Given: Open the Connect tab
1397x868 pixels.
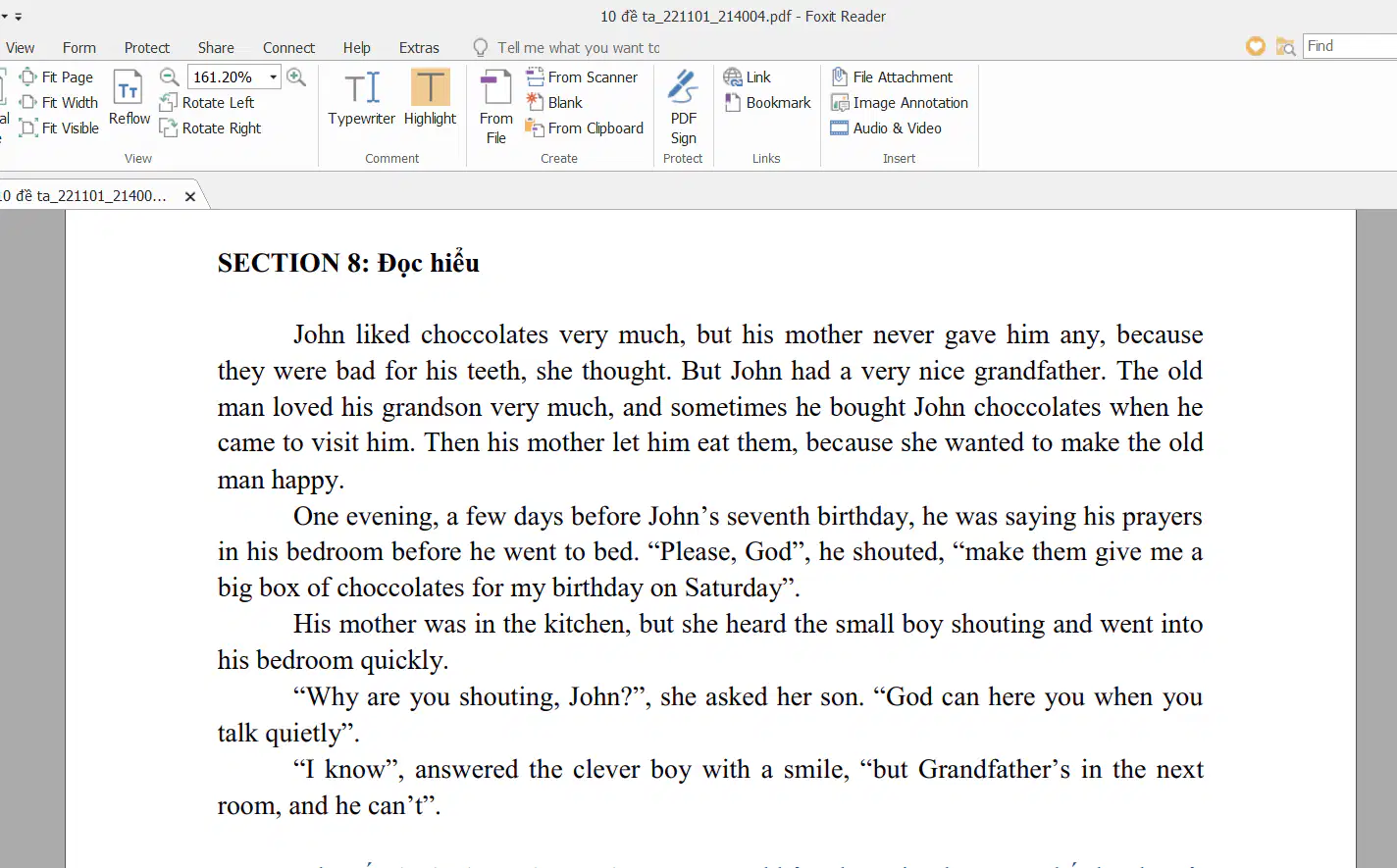Looking at the screenshot, I should pos(288,47).
